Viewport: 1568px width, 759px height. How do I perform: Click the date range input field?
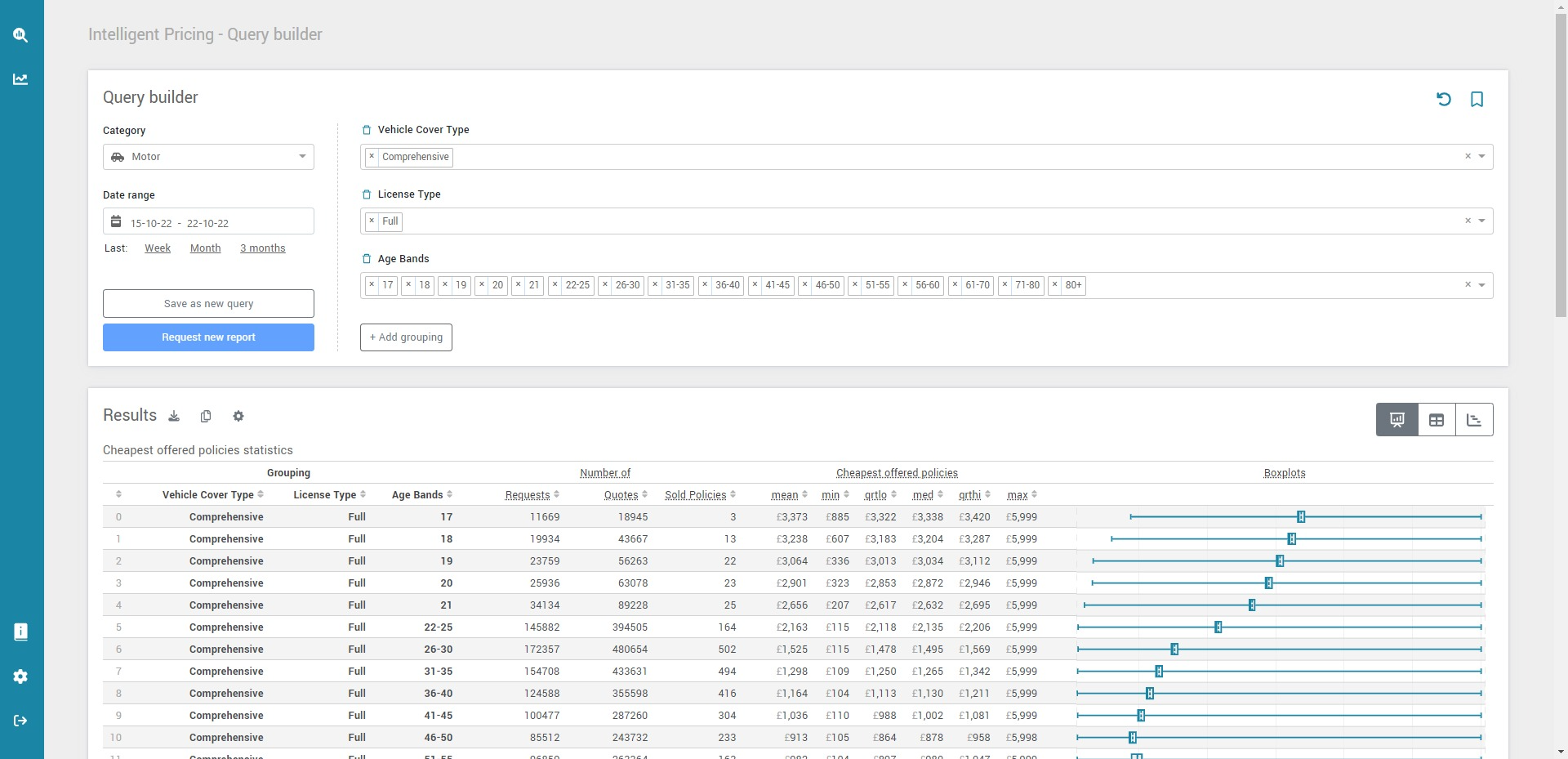[208, 221]
